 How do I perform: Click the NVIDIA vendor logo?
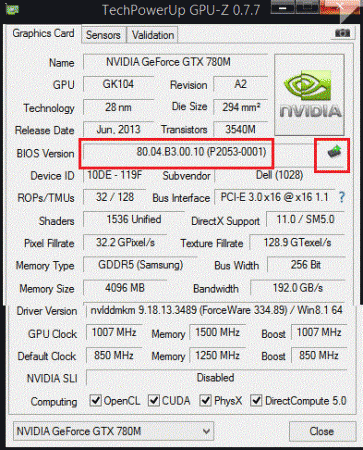(x=309, y=95)
